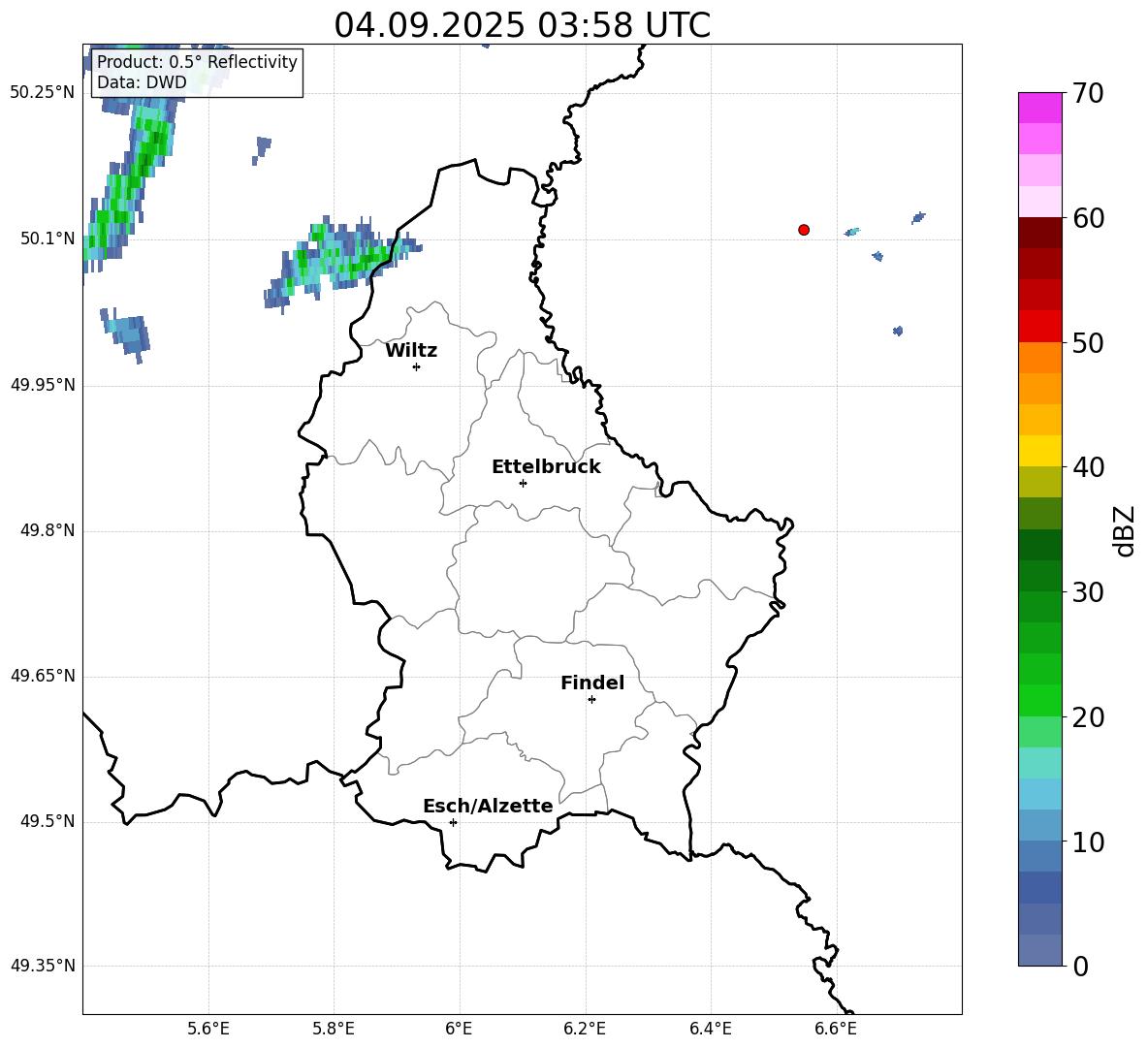Screen dimensions: 1148x1048
Task: Click the Findel station cross marker
Action: coord(591,700)
